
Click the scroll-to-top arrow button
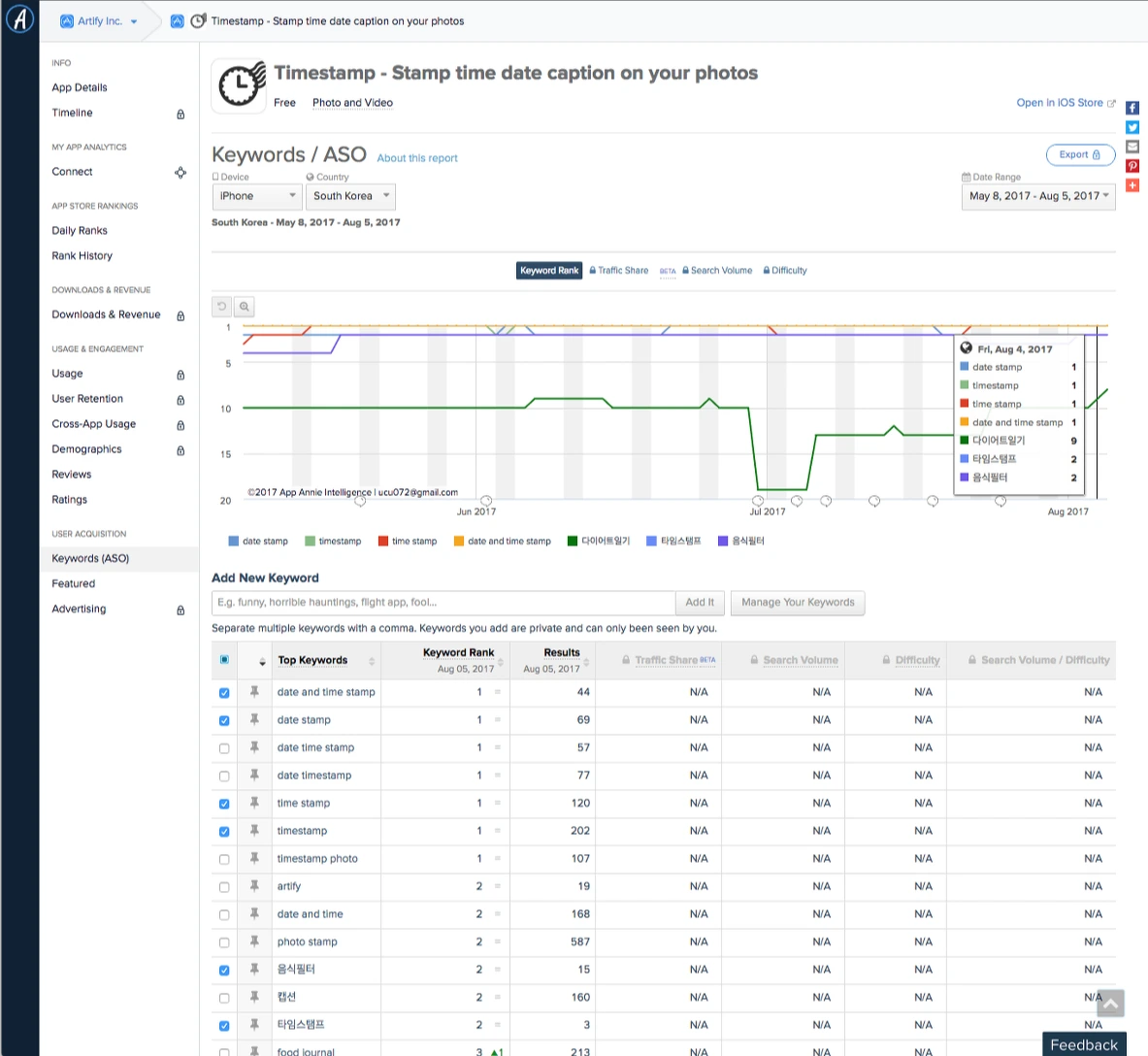[1110, 1004]
